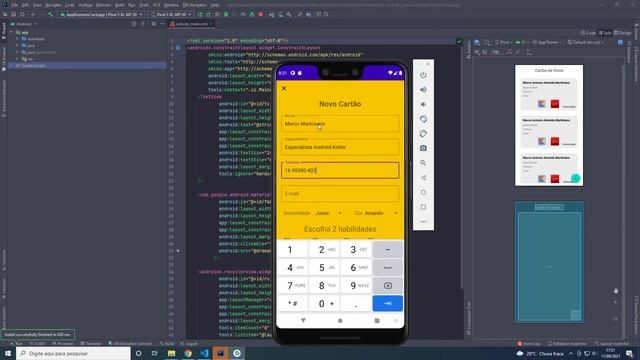The image size is (640, 360).
Task: Open Chrome from the taskbar
Action: (188, 353)
